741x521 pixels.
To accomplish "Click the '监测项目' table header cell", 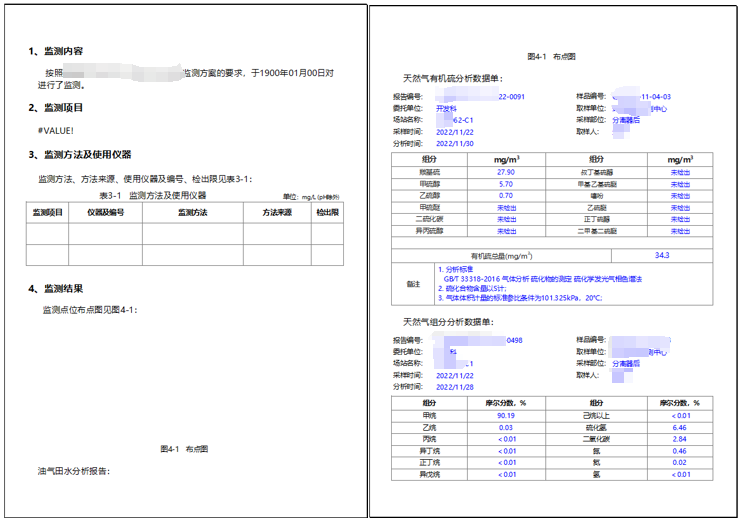I will click(x=47, y=213).
